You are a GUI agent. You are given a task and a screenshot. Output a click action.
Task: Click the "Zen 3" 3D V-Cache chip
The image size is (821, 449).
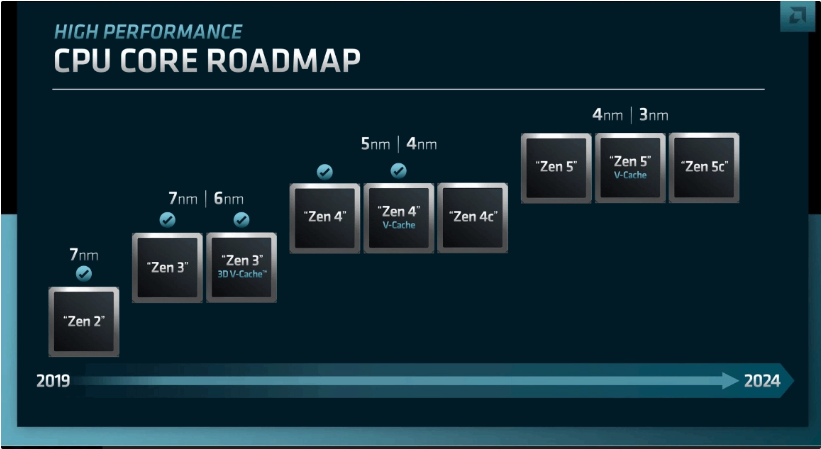click(241, 267)
